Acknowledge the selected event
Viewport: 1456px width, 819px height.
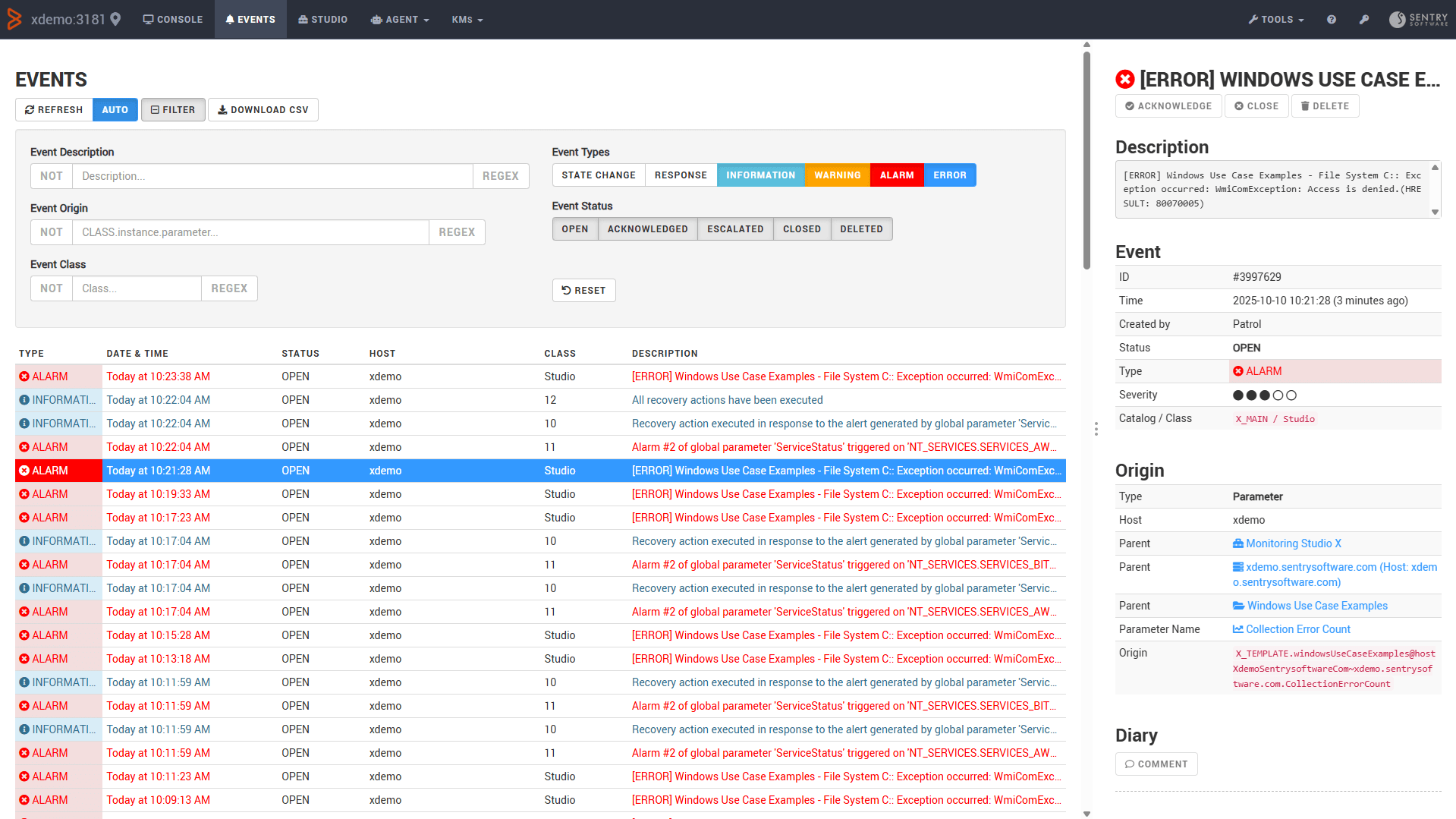(1168, 106)
